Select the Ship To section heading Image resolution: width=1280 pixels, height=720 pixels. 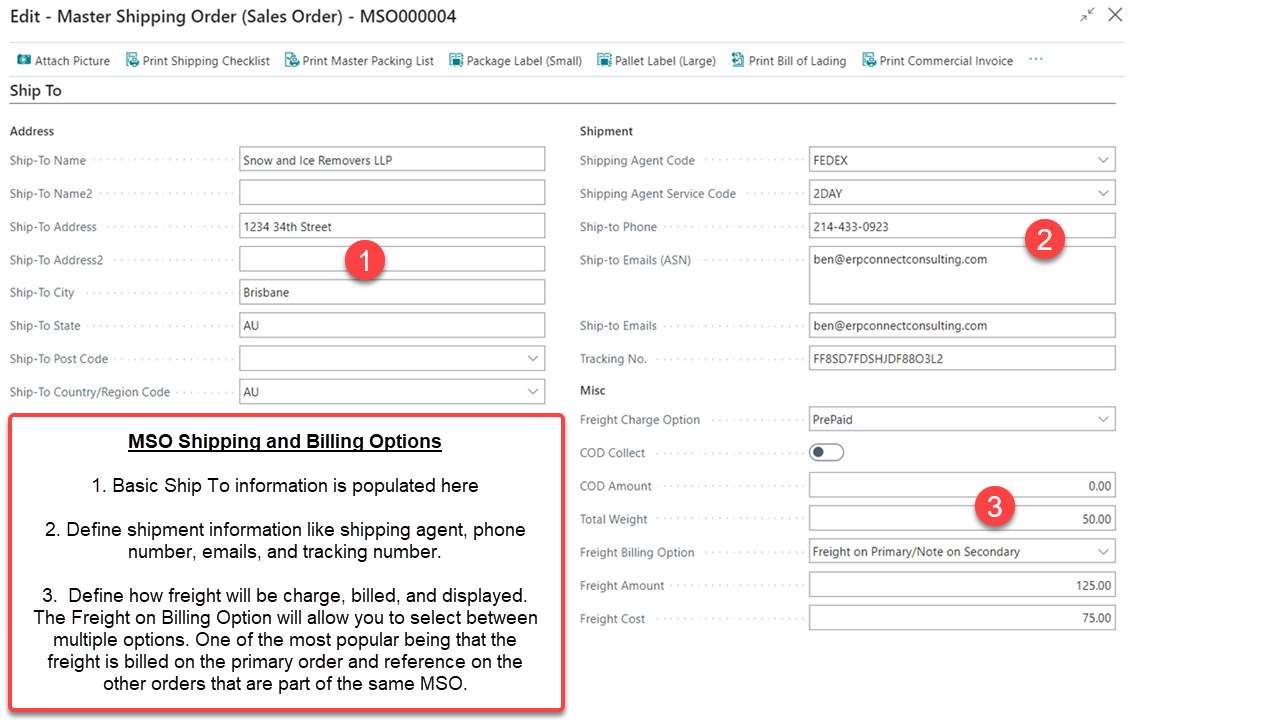pos(36,91)
